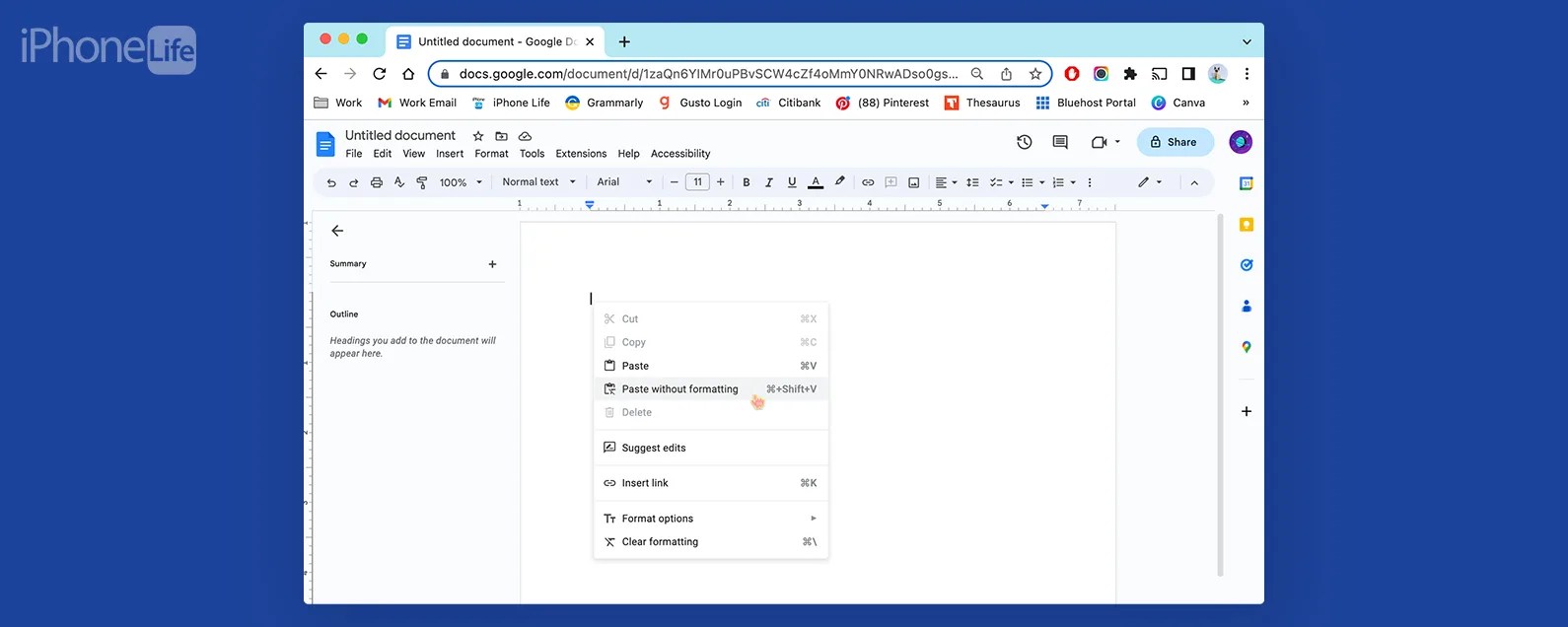Open the Extensions menu
Viewport: 1568px width, 627px height.
pos(581,154)
